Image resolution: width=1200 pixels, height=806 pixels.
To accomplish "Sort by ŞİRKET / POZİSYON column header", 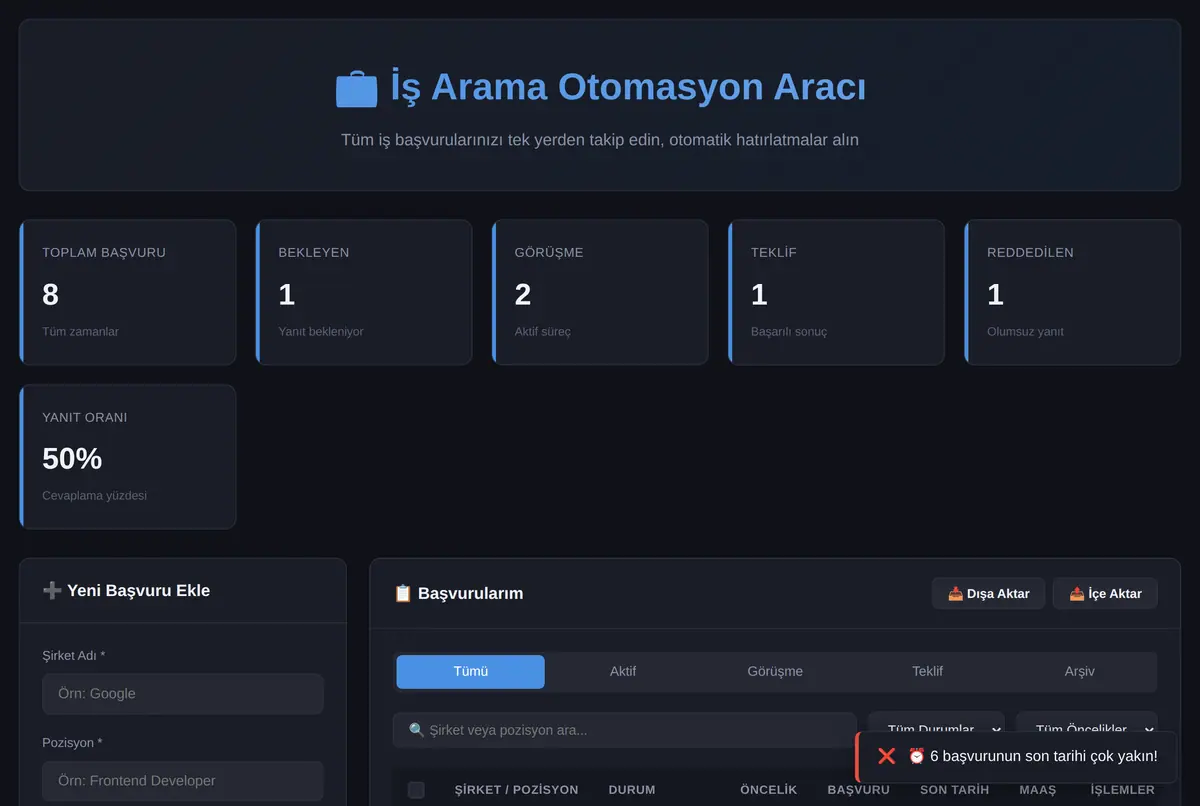I will point(516,790).
